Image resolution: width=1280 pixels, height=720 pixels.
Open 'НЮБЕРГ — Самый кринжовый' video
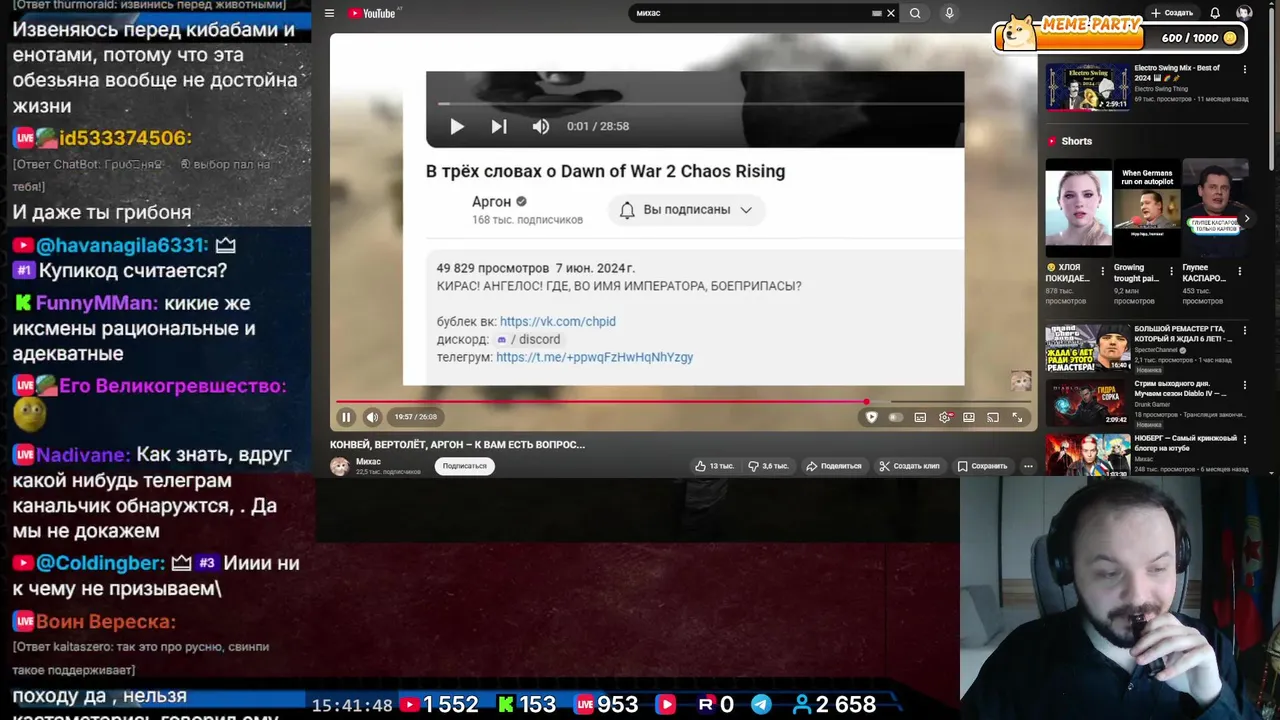coord(1087,456)
